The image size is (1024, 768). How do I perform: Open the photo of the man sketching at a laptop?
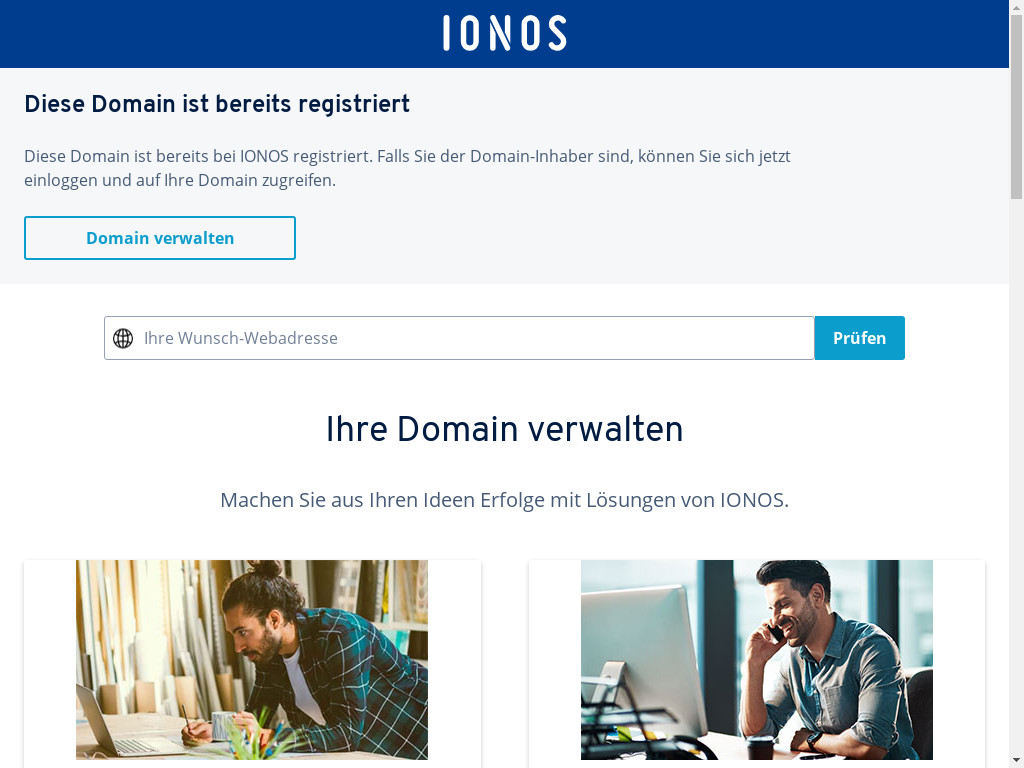pos(252,660)
